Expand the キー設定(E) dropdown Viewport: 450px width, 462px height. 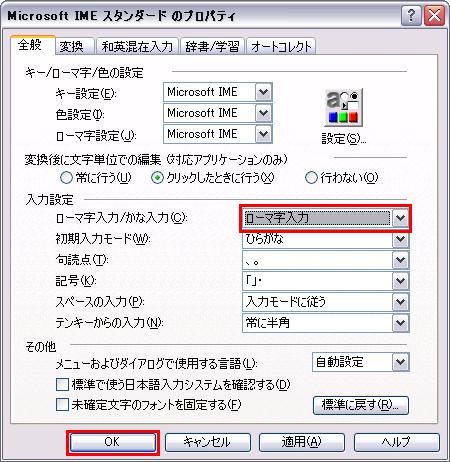[263, 92]
